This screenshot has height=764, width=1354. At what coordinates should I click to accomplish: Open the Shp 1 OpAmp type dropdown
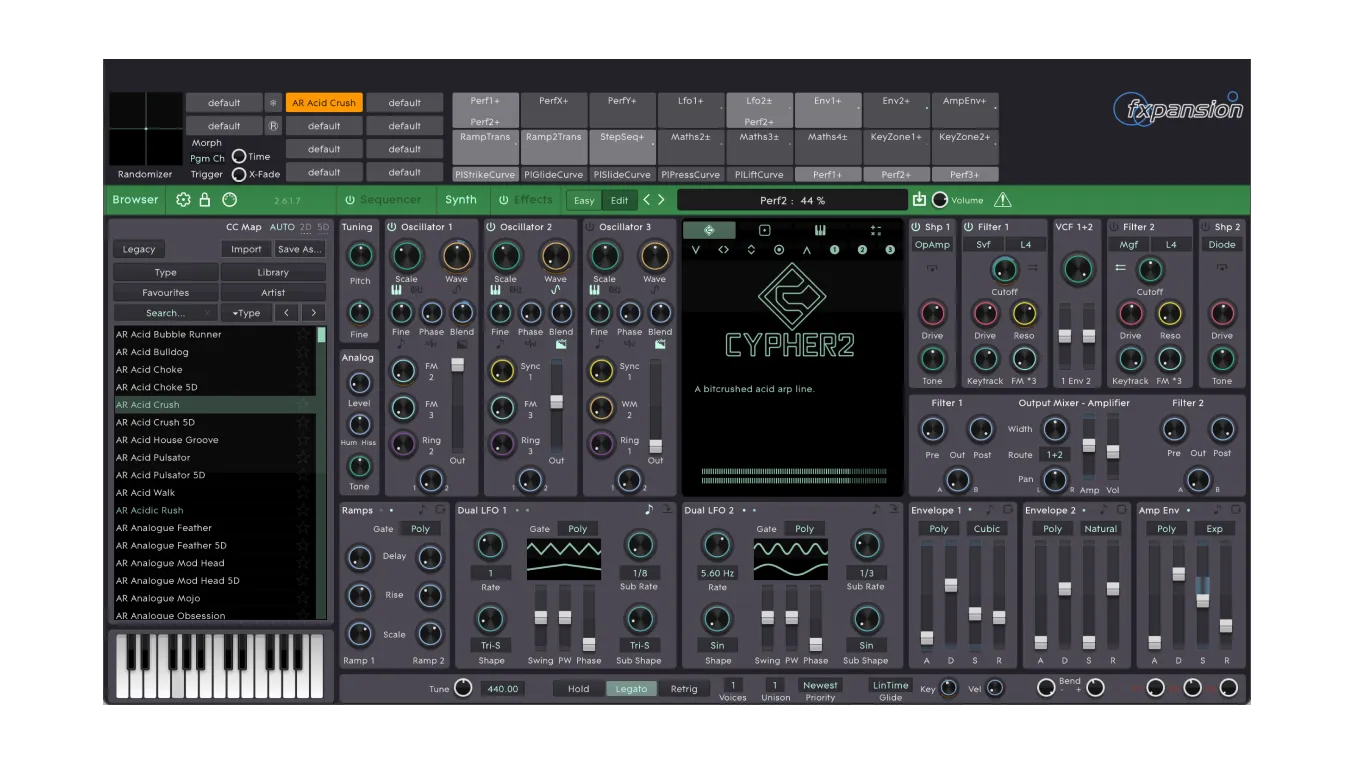932,245
